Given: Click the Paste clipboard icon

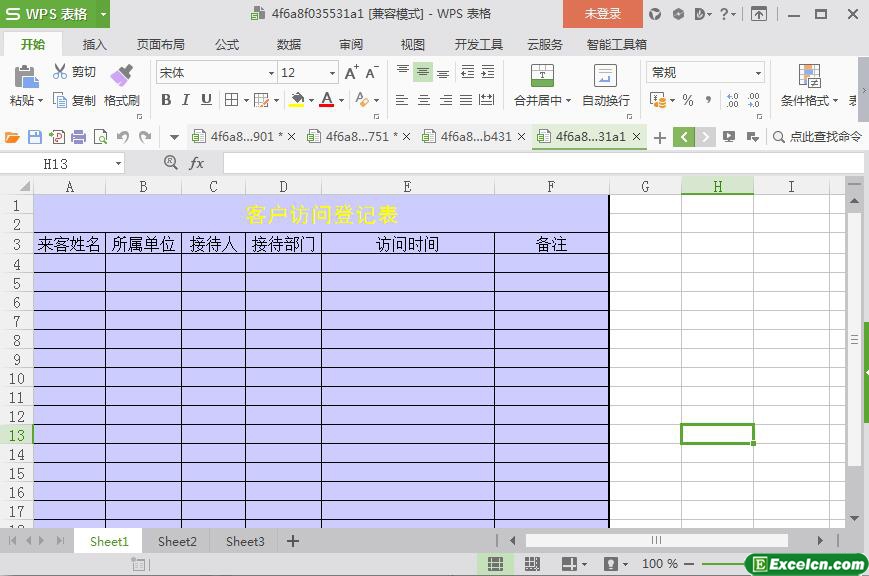Looking at the screenshot, I should coord(26,77).
